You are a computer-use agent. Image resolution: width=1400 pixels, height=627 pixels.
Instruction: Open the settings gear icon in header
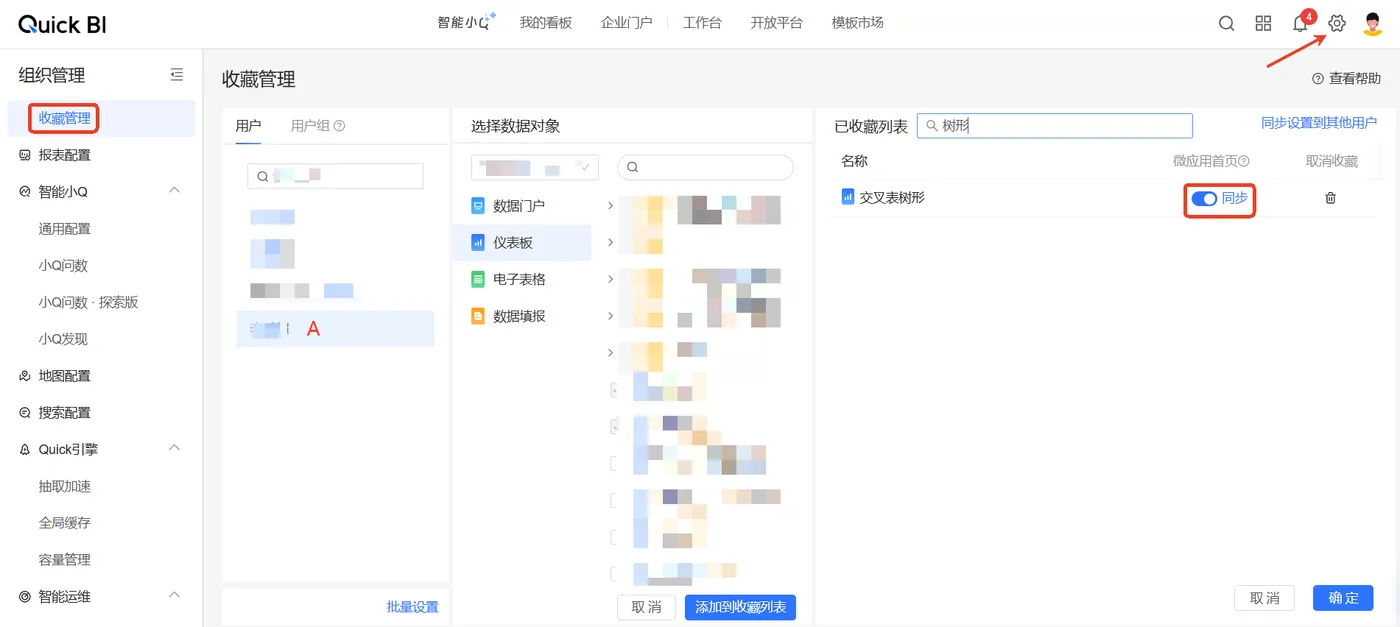[1337, 24]
